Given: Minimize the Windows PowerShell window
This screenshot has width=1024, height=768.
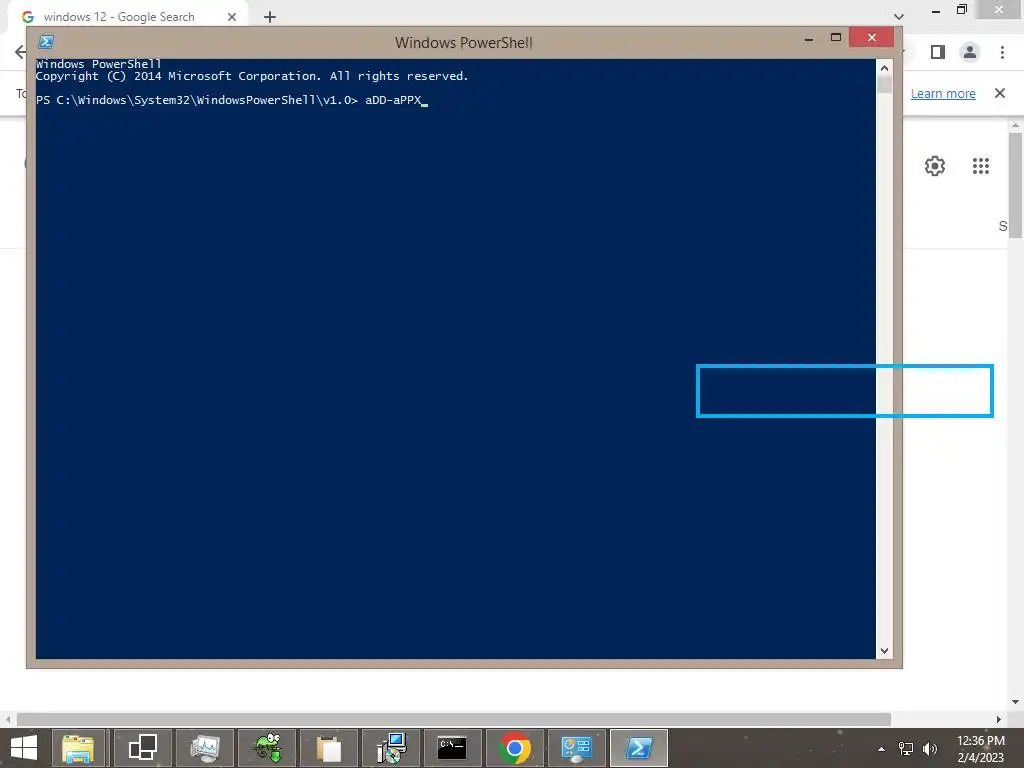Looking at the screenshot, I should click(x=809, y=39).
